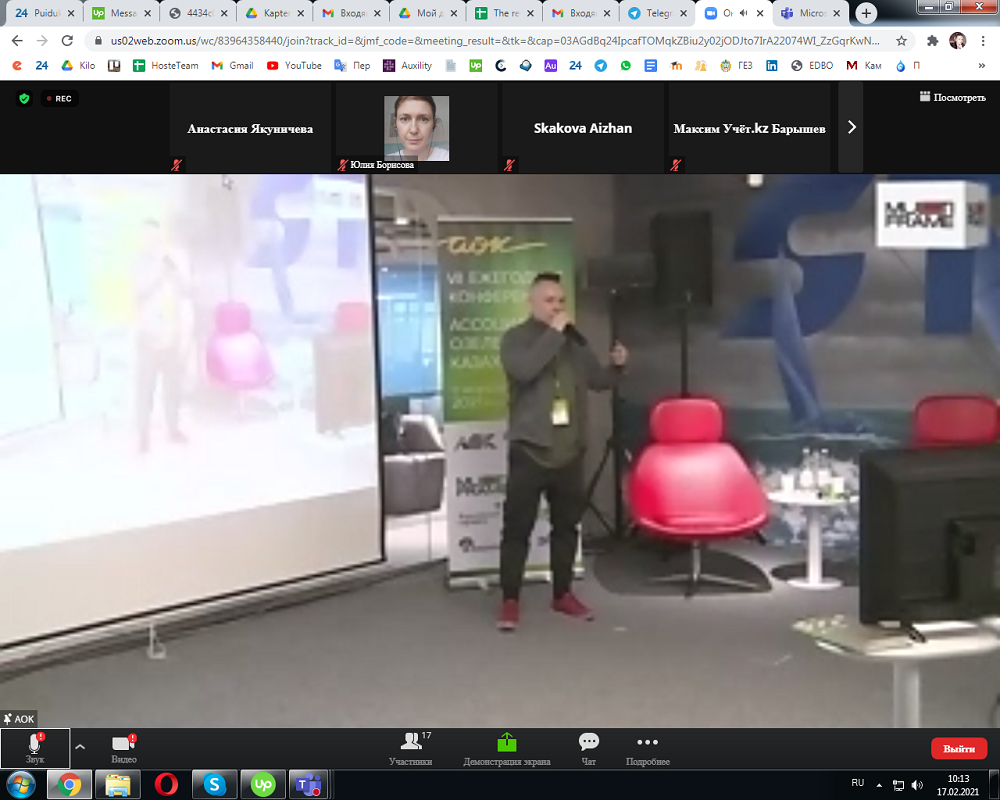Open the Chrome extensions puzzle icon
1000x800 pixels.
pos(932,41)
